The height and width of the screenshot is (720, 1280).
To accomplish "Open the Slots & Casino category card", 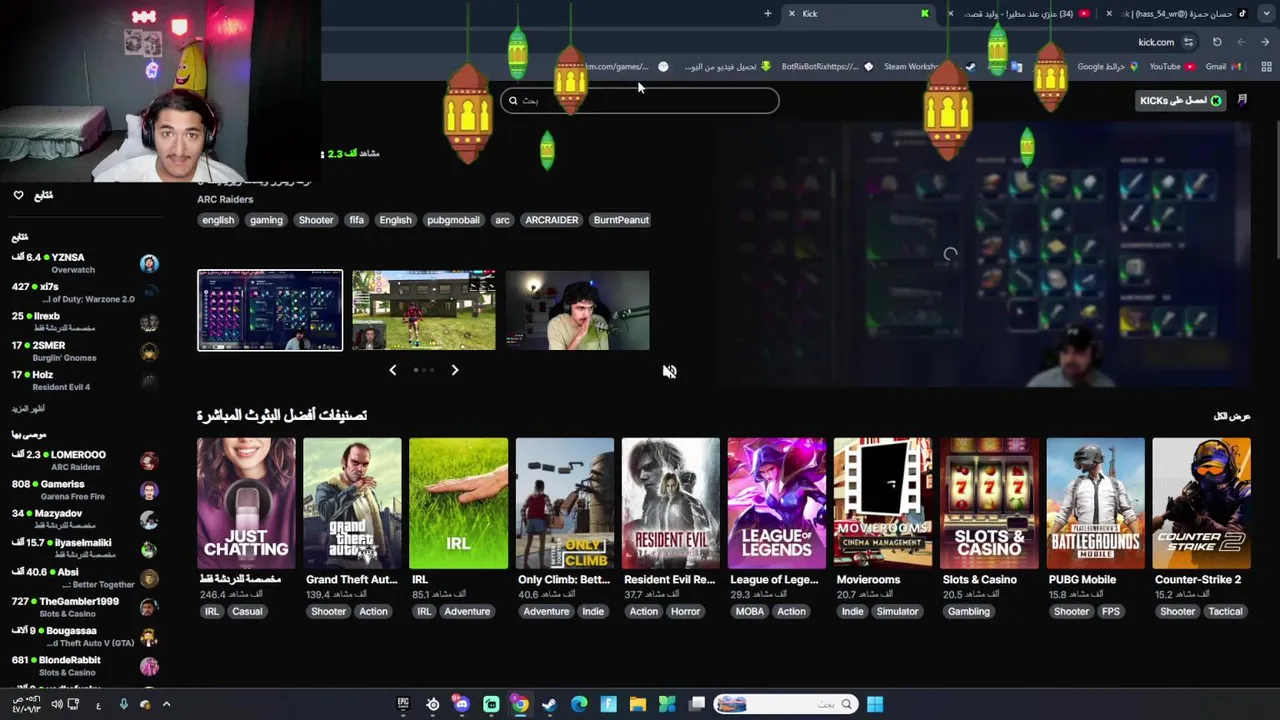I will [989, 503].
